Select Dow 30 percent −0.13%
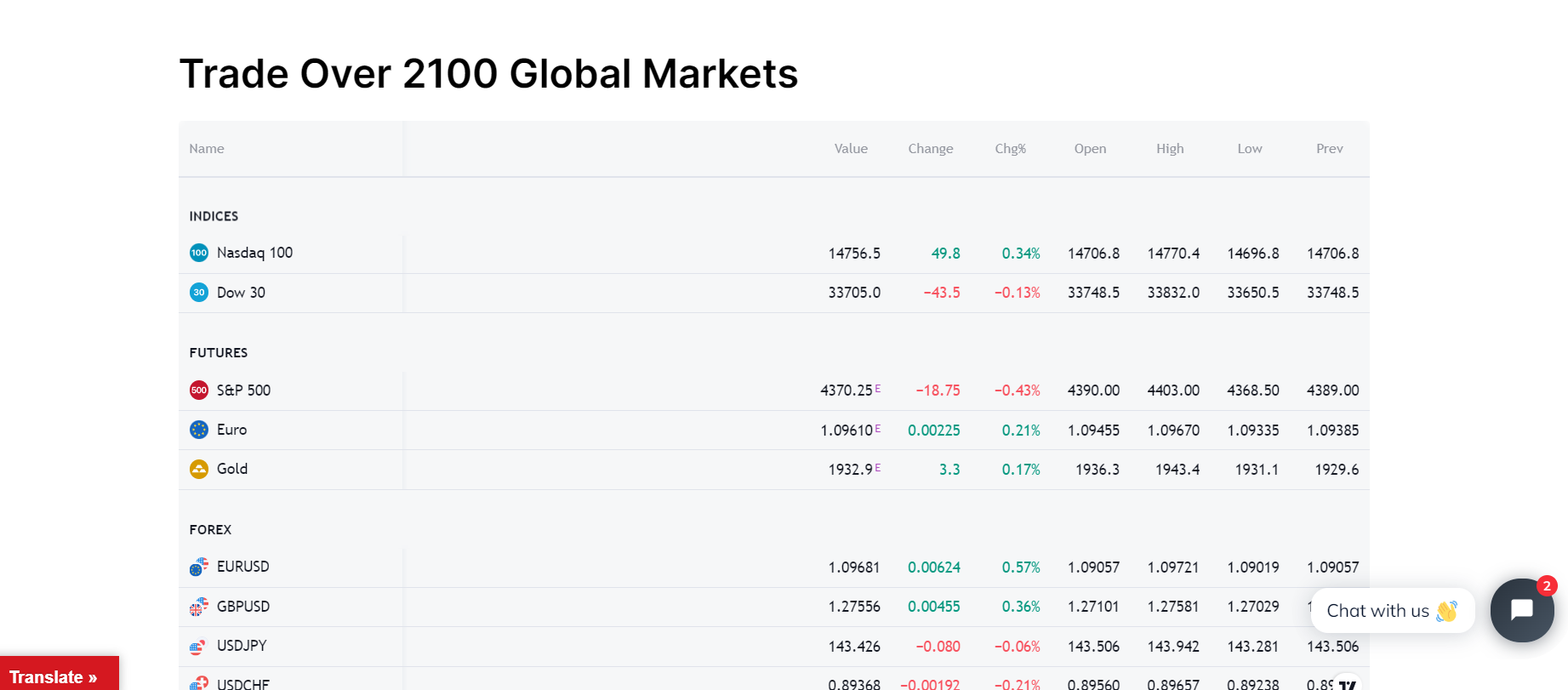Image resolution: width=1568 pixels, height=690 pixels. click(x=1018, y=293)
